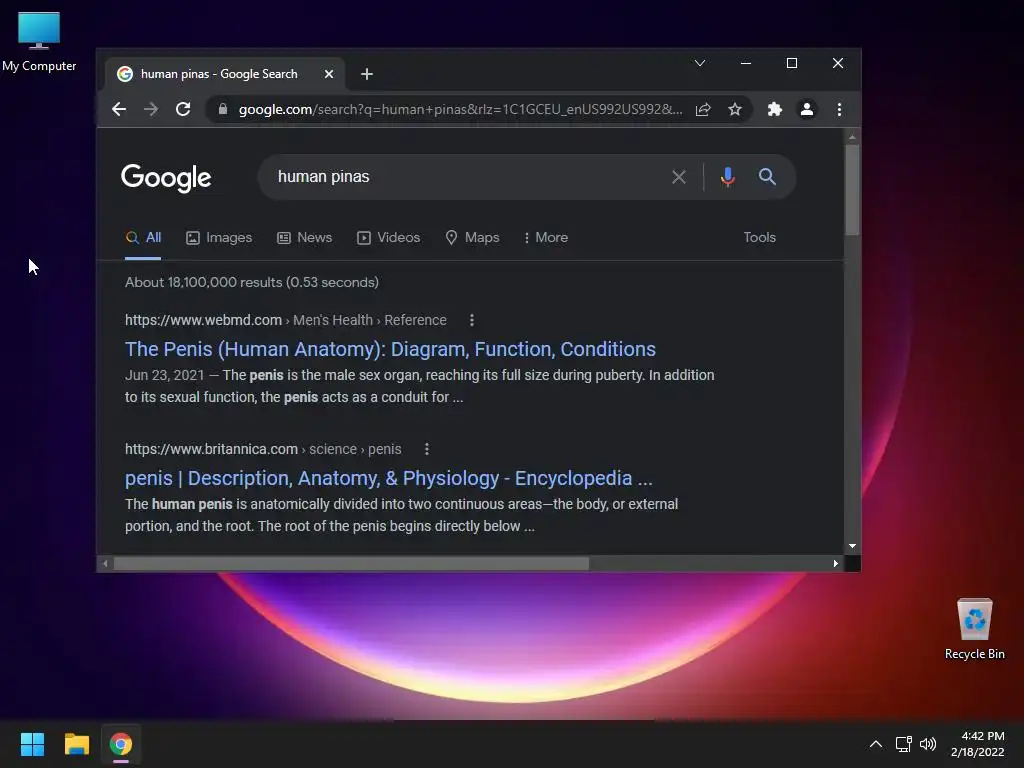Go back using Chrome's back arrow
The image size is (1024, 768).
pyautogui.click(x=119, y=109)
